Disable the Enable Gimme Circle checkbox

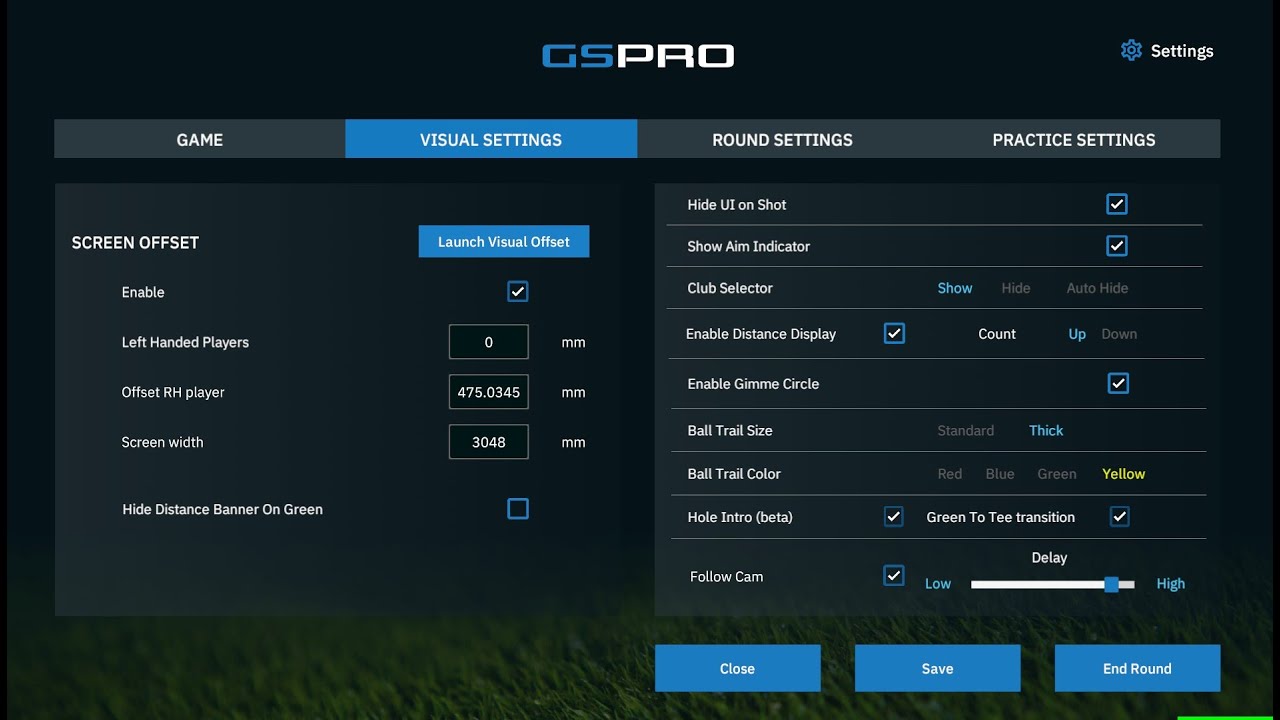pyautogui.click(x=1118, y=383)
